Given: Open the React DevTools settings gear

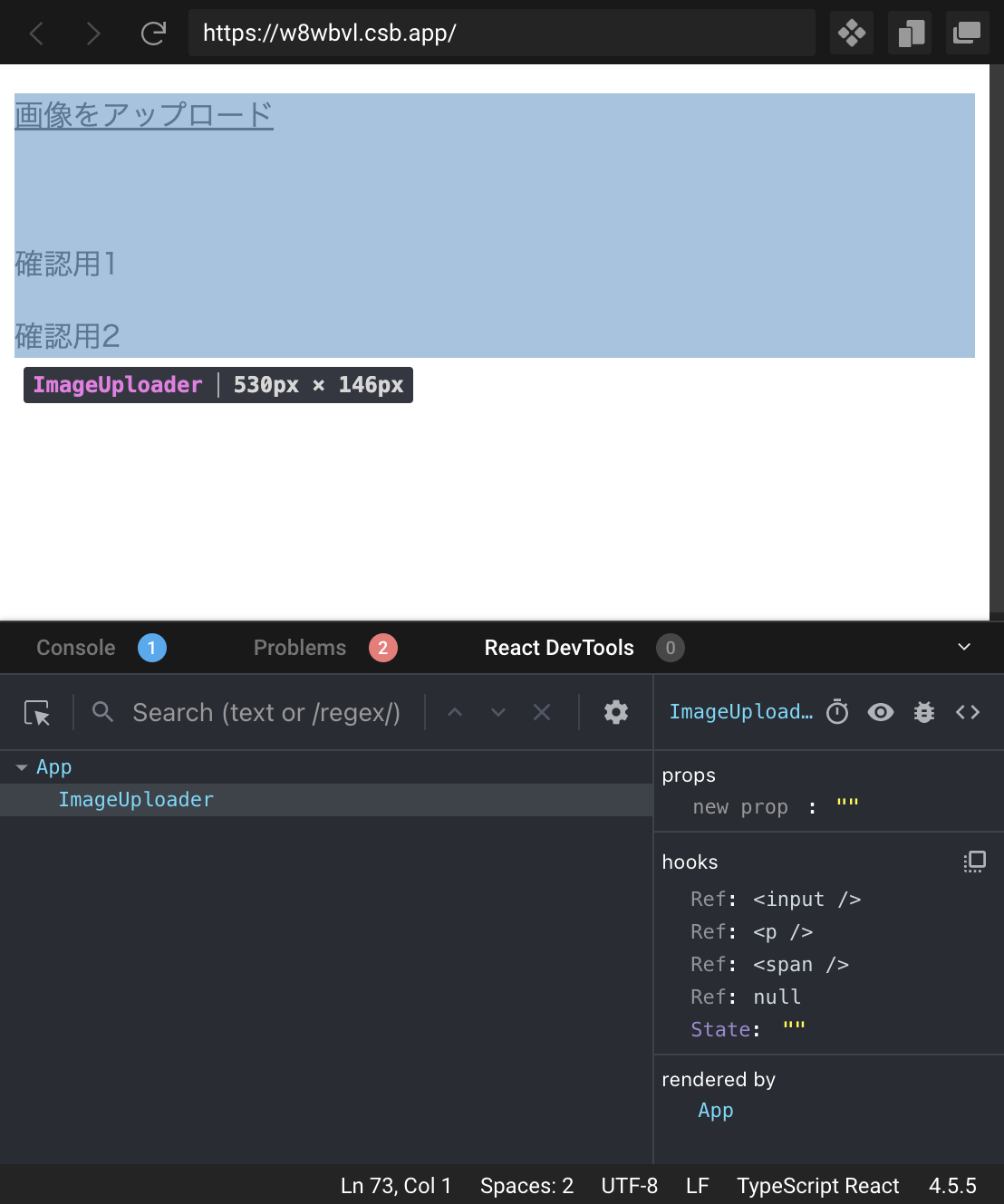Looking at the screenshot, I should [616, 713].
